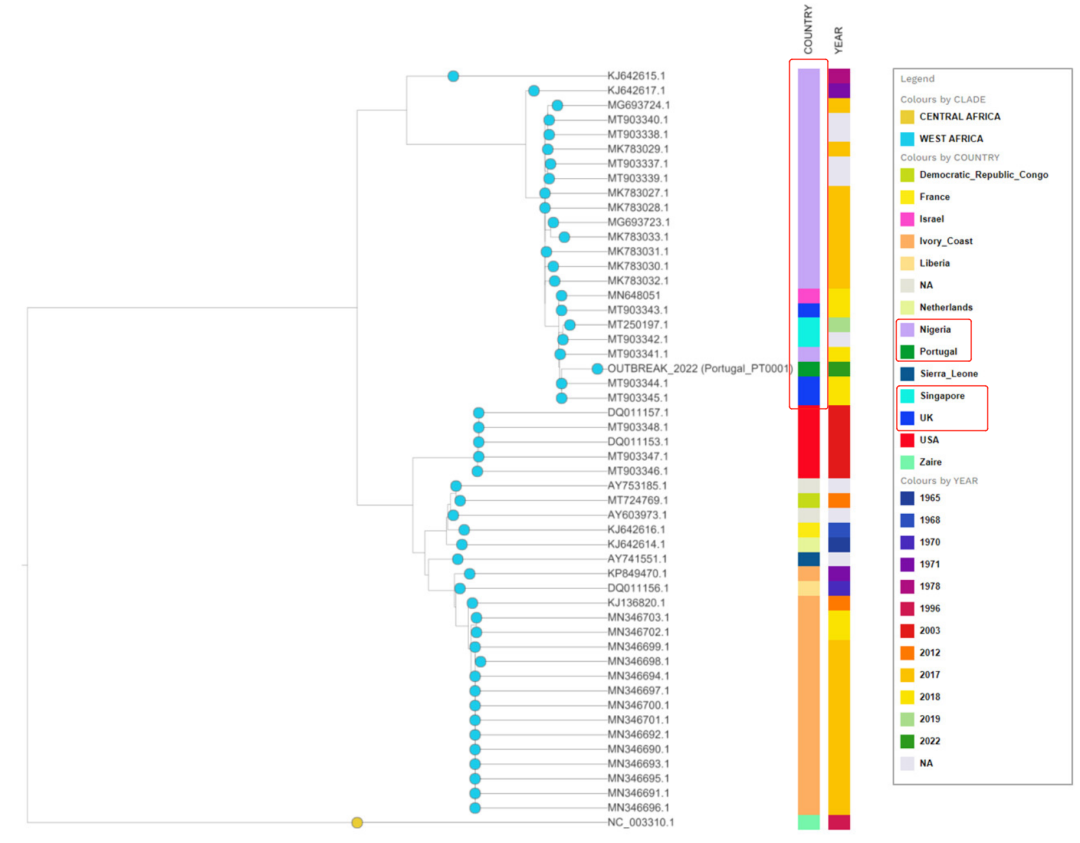Viewport: 1080px width, 843px height.
Task: Select the node circle next to MT250197.1
Action: coord(569,325)
